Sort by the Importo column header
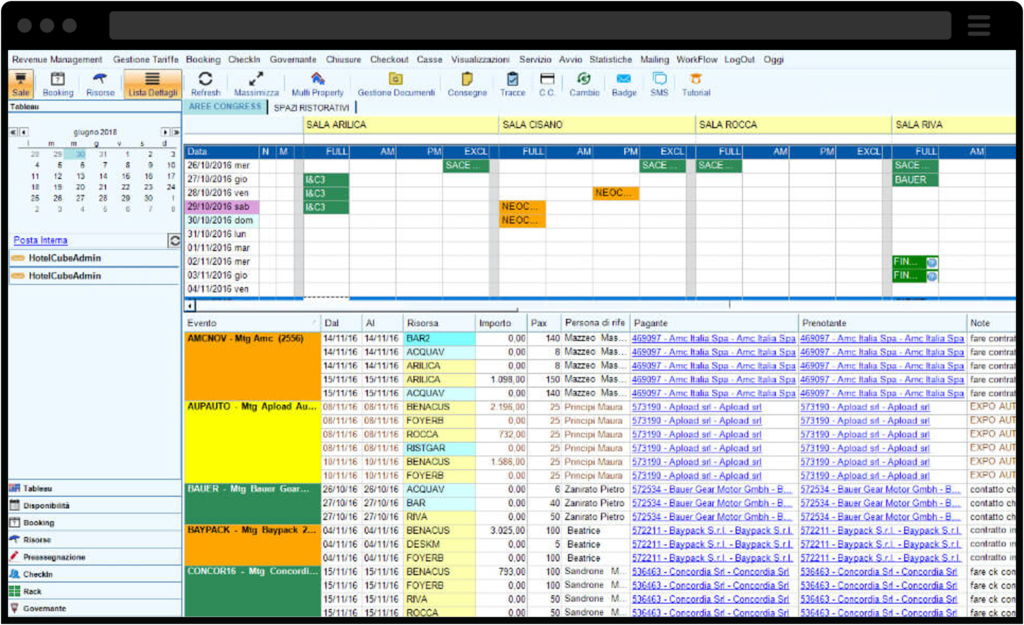Image resolution: width=1024 pixels, height=625 pixels. (502, 323)
